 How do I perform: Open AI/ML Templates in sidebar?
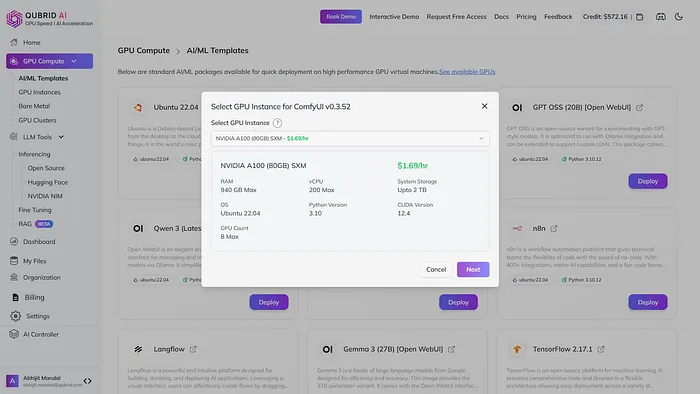pos(43,78)
